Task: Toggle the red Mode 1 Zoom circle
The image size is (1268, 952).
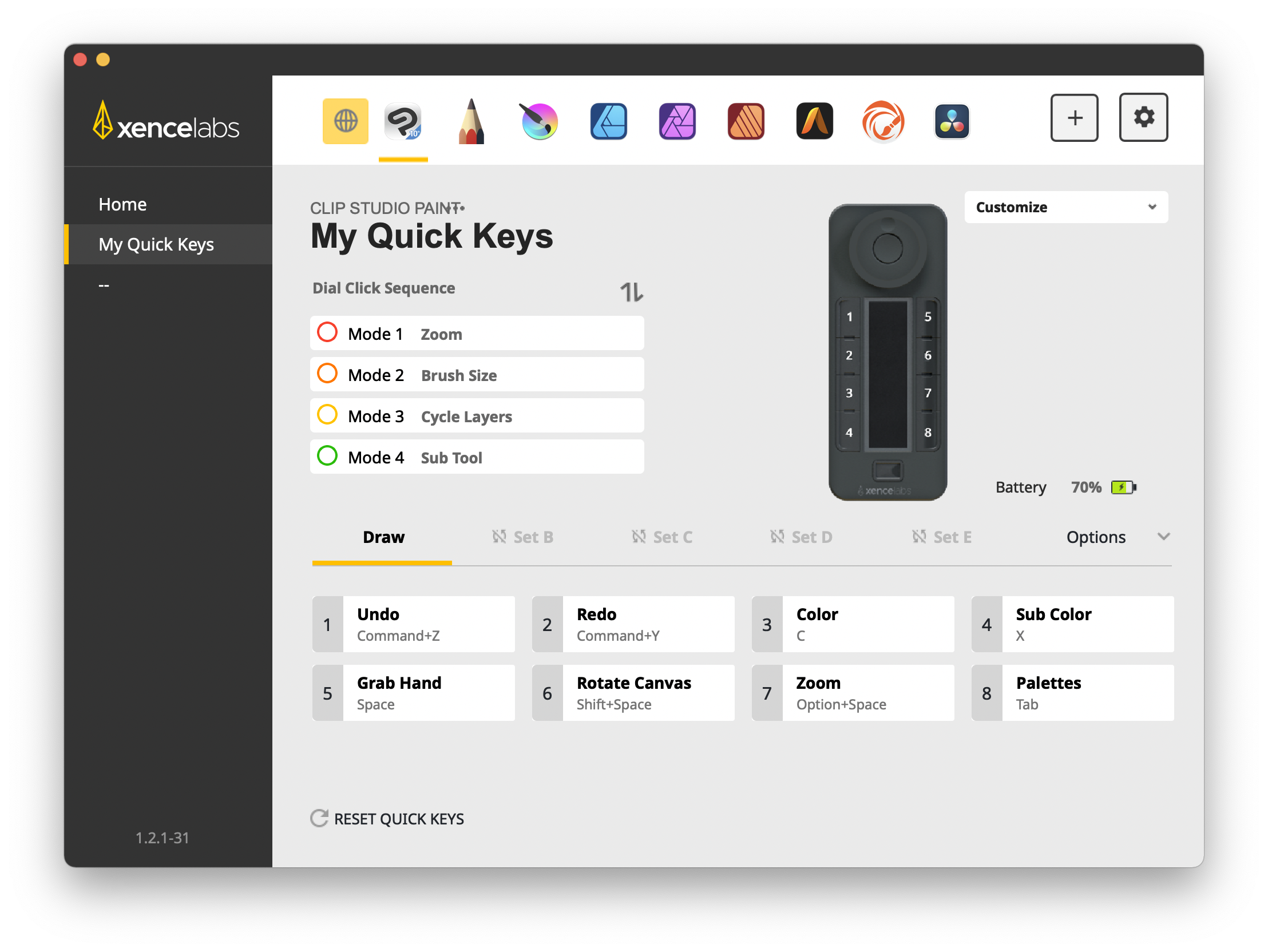Action: [327, 332]
